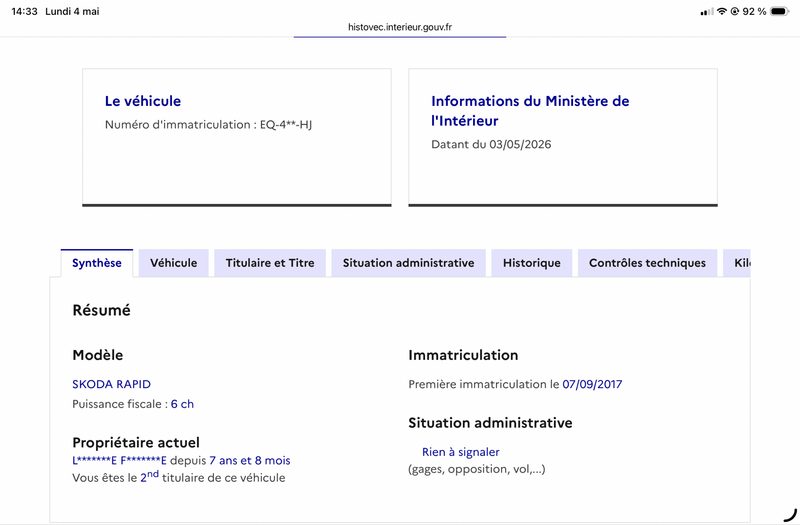Image resolution: width=800 pixels, height=525 pixels.
Task: Select the Situation administrative tab
Action: (x=408, y=263)
